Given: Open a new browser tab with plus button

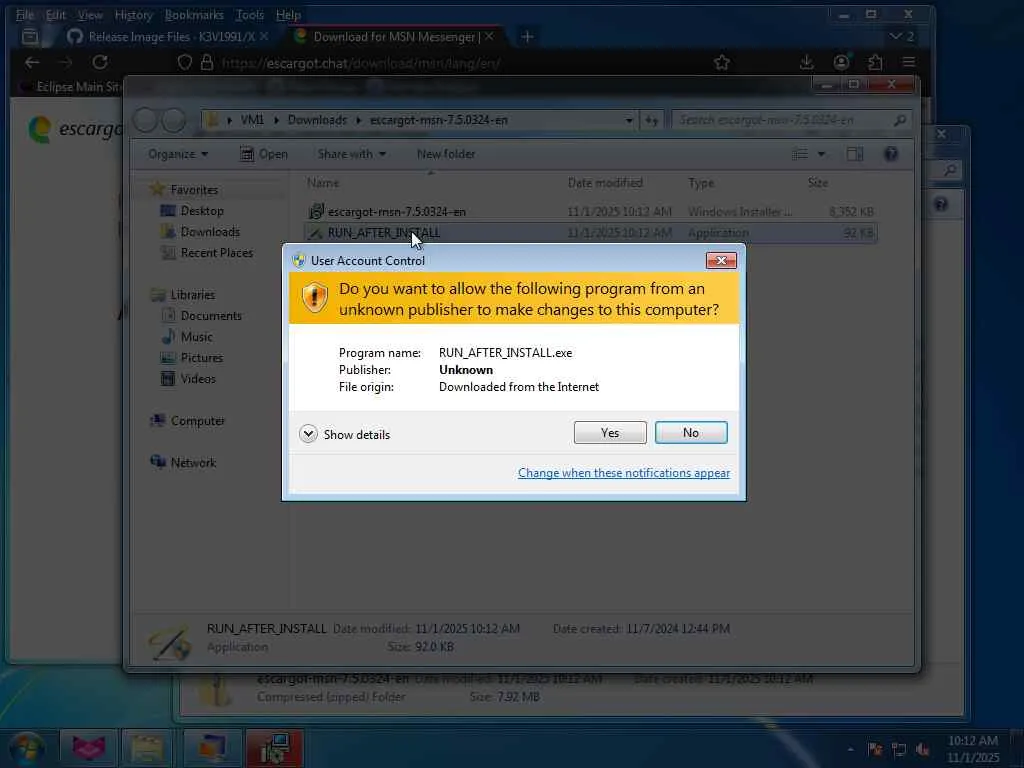Looking at the screenshot, I should (527, 37).
